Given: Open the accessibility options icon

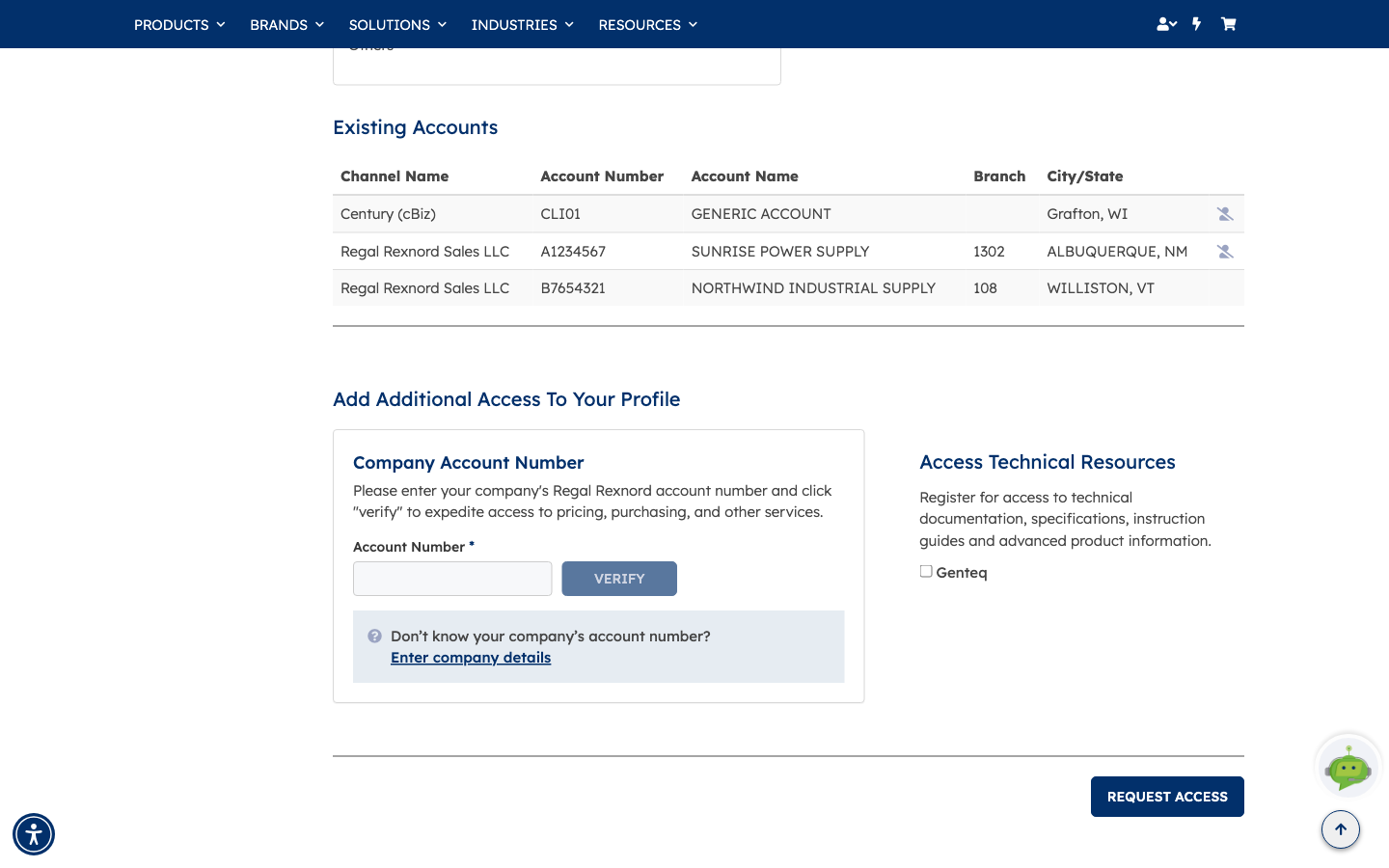Looking at the screenshot, I should click(34, 834).
